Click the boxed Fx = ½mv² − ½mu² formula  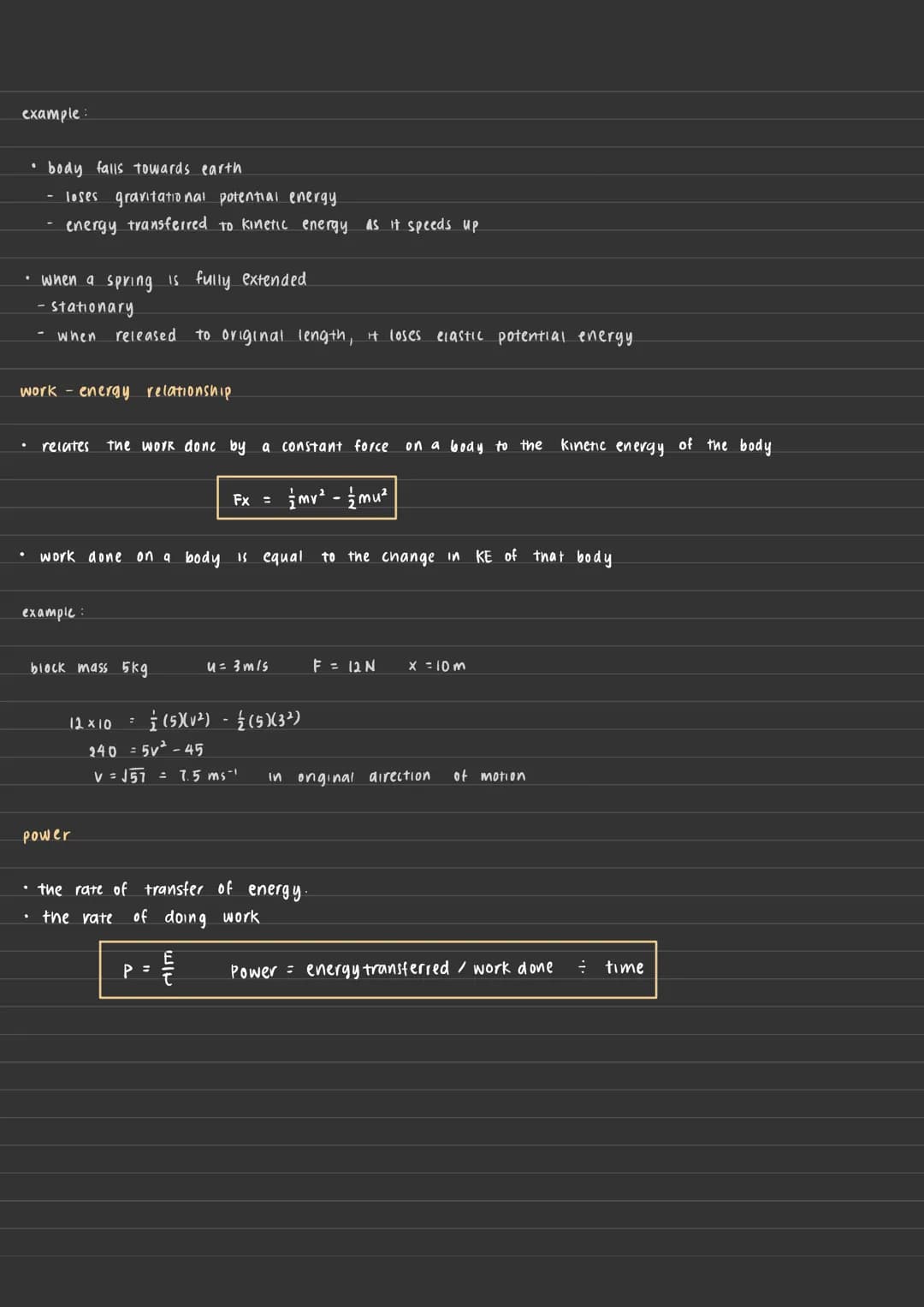click(306, 498)
